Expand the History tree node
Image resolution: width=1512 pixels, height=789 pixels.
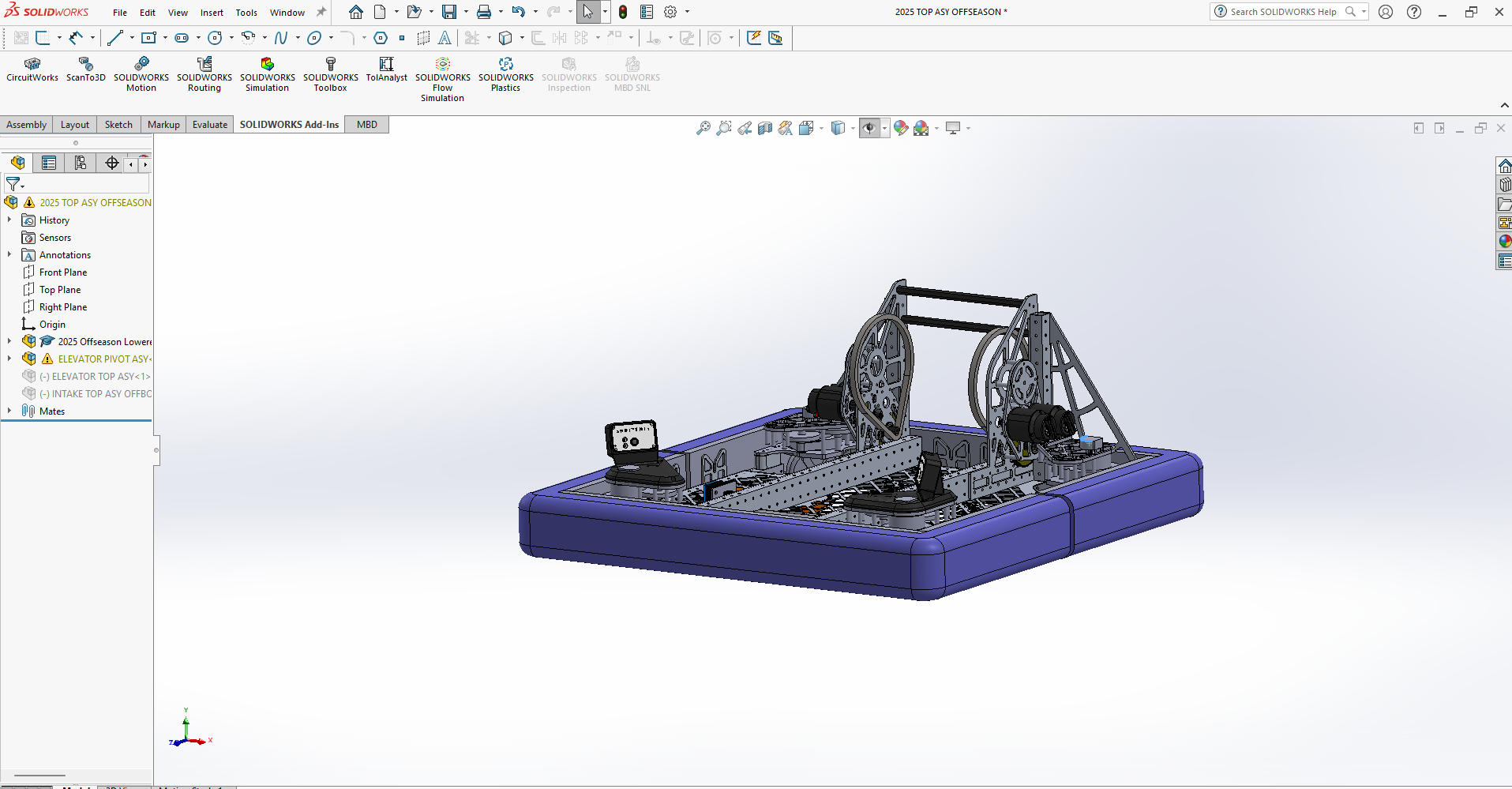(9, 220)
